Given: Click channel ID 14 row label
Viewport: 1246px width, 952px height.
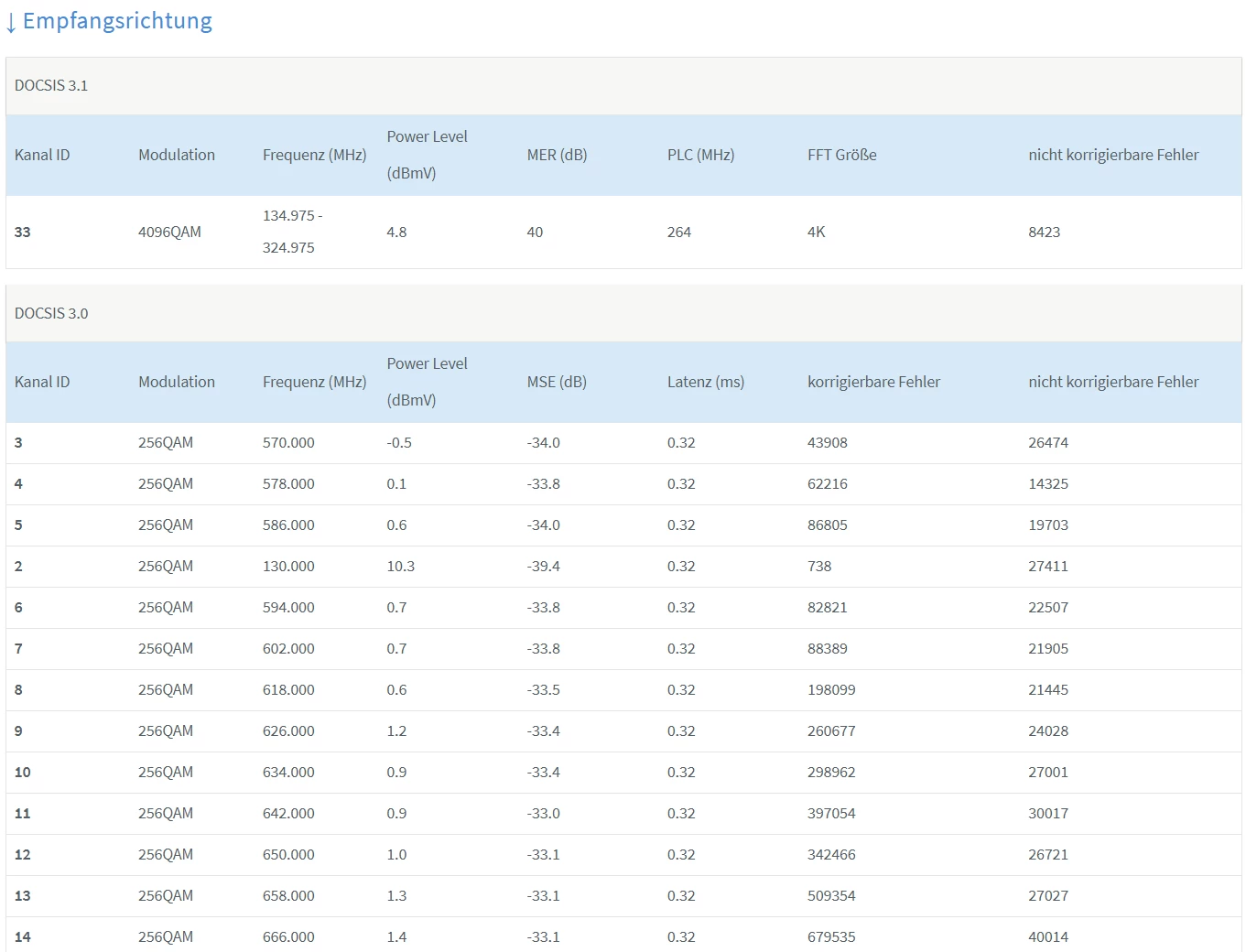Looking at the screenshot, I should (x=23, y=936).
